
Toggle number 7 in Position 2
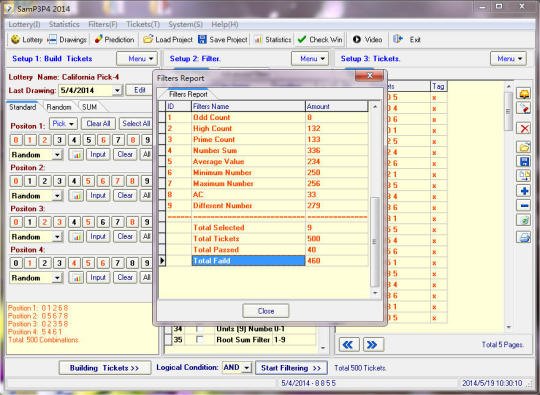[x=117, y=181]
